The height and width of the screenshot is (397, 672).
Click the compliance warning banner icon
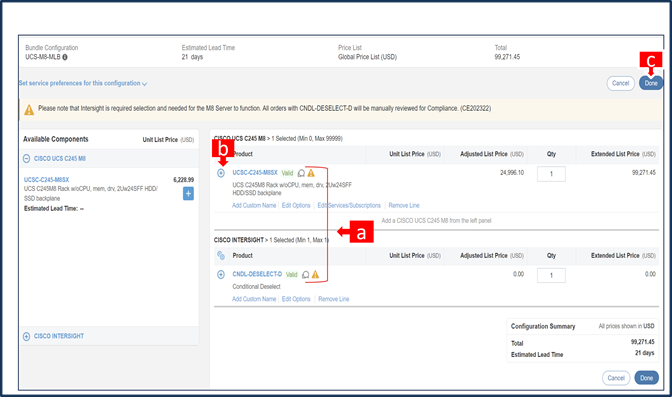click(x=29, y=110)
